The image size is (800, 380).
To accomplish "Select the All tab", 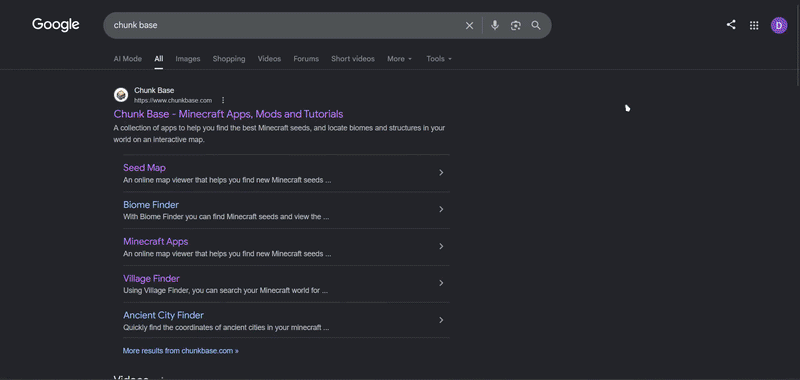I will point(159,59).
